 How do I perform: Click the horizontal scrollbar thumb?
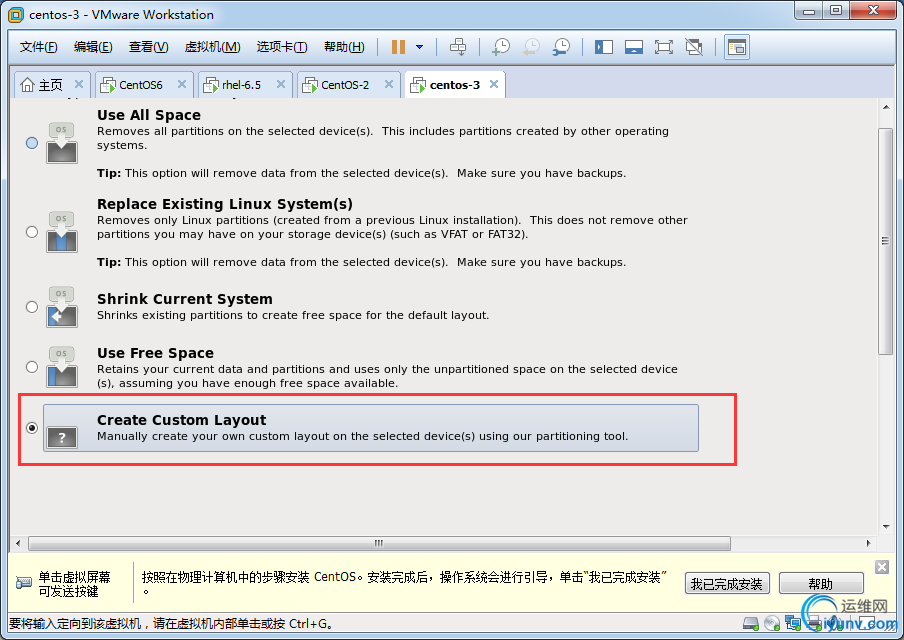(x=379, y=544)
